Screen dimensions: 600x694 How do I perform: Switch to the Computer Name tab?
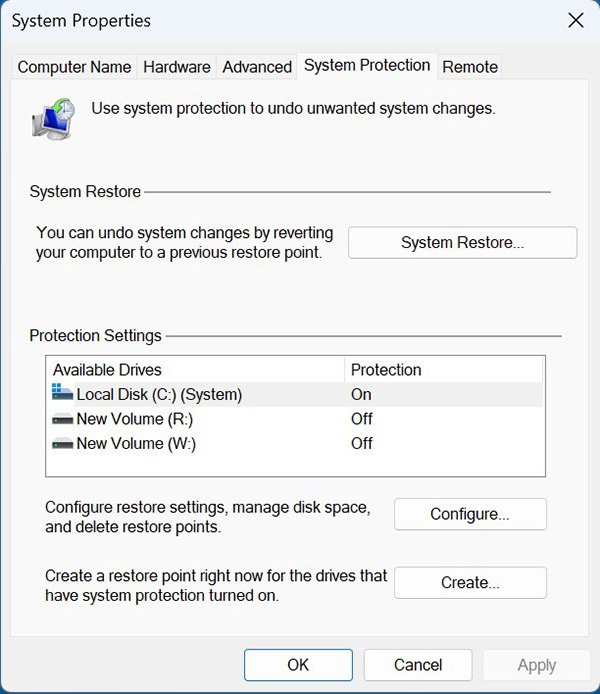point(74,67)
